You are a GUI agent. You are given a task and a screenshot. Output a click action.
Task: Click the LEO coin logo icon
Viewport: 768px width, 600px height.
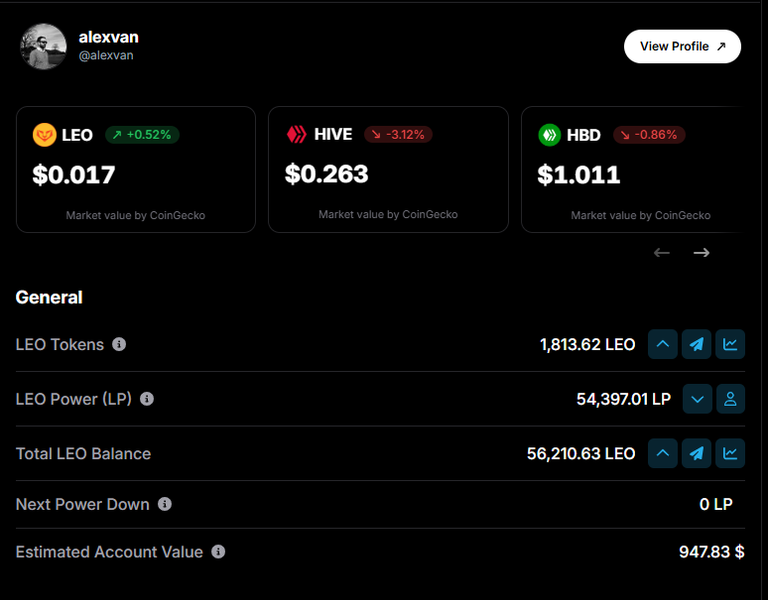(45, 135)
